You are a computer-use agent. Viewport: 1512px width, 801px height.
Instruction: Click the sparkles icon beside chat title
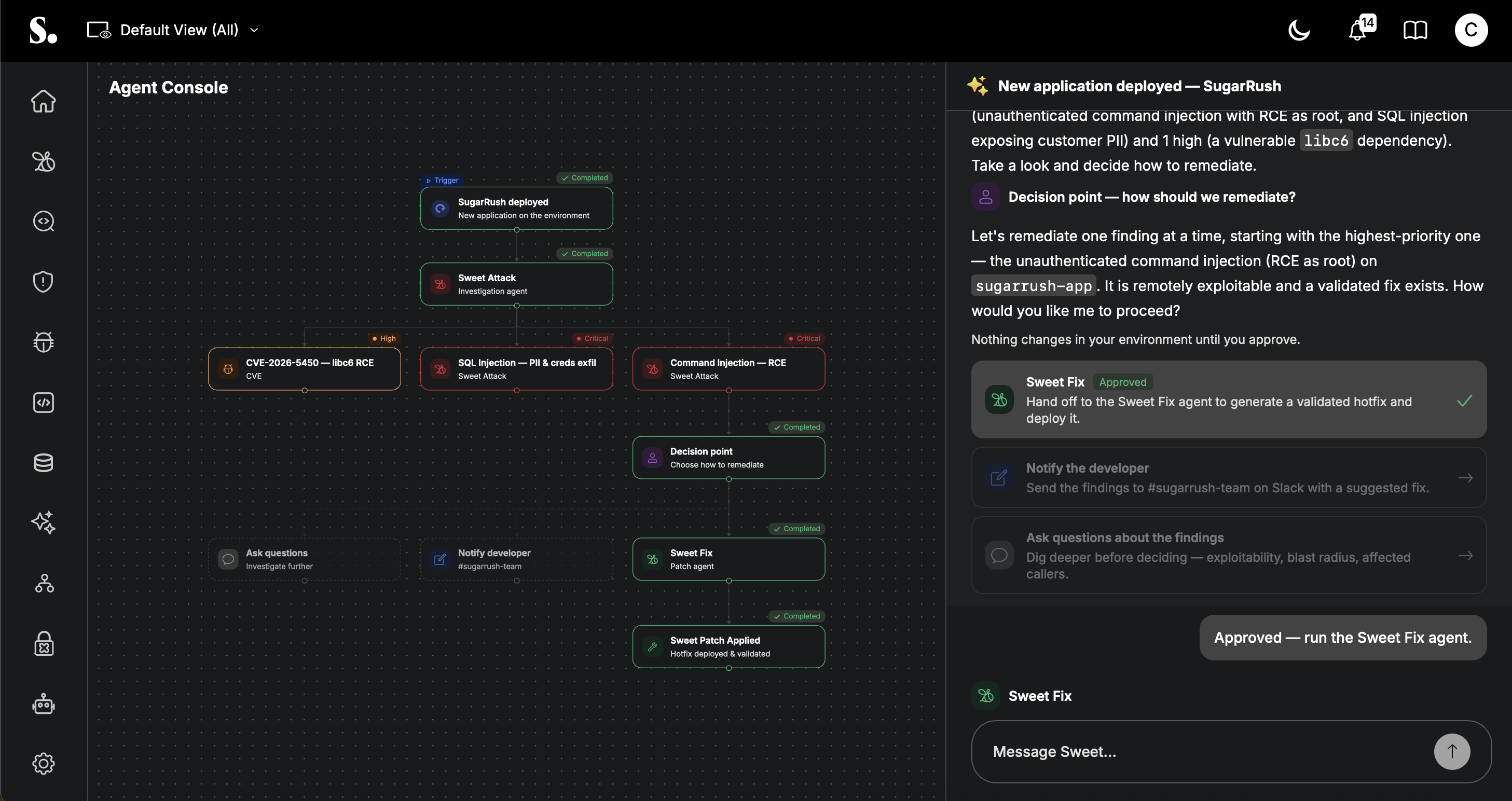pos(978,86)
